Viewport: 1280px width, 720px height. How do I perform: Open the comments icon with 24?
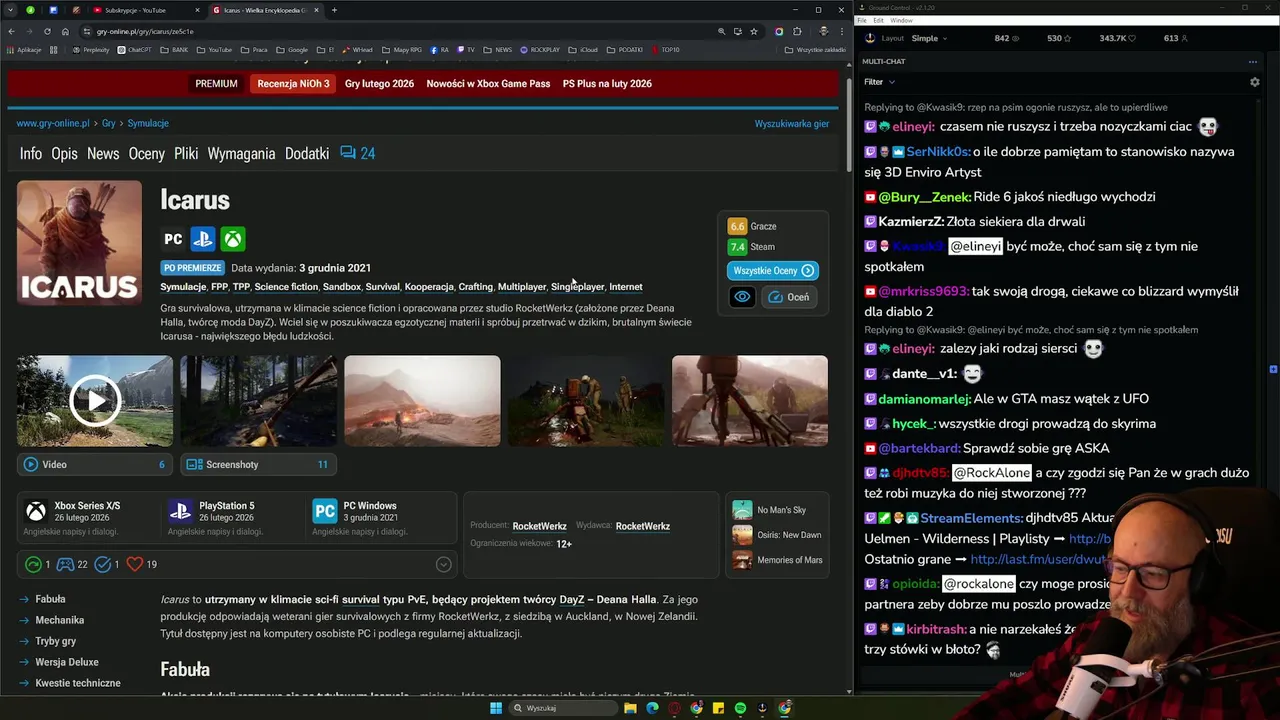click(x=357, y=153)
